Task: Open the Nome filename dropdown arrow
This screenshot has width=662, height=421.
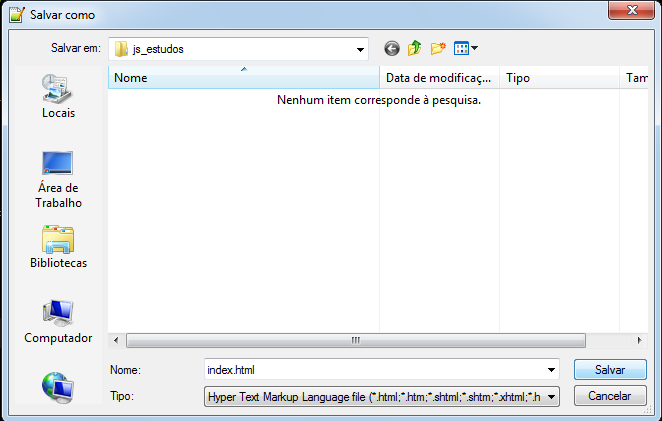Action: (551, 370)
